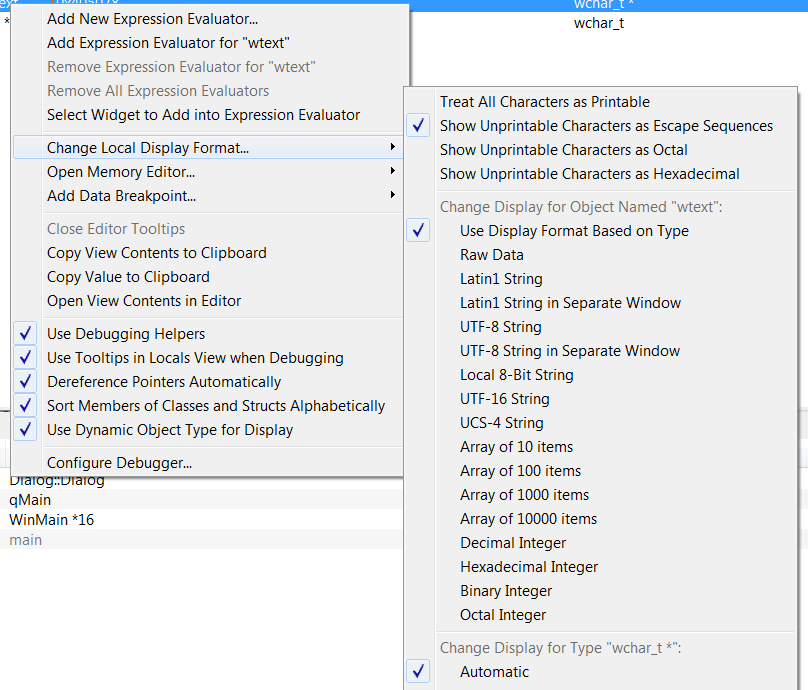This screenshot has height=690, width=808.
Task: Toggle Use Debugging Helpers option
Action: point(126,334)
